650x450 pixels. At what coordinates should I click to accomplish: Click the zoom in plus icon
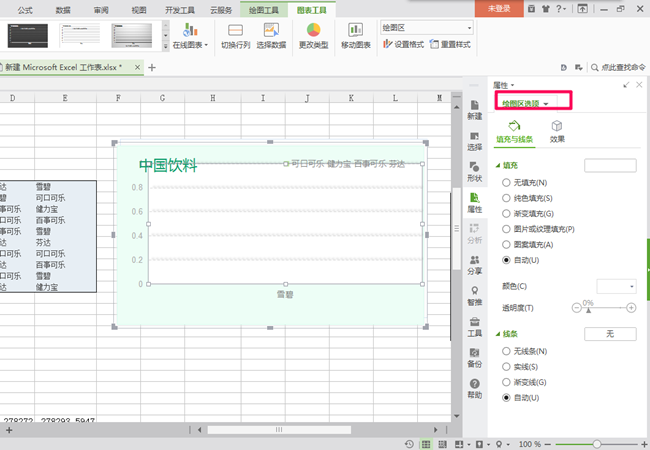(x=644, y=444)
